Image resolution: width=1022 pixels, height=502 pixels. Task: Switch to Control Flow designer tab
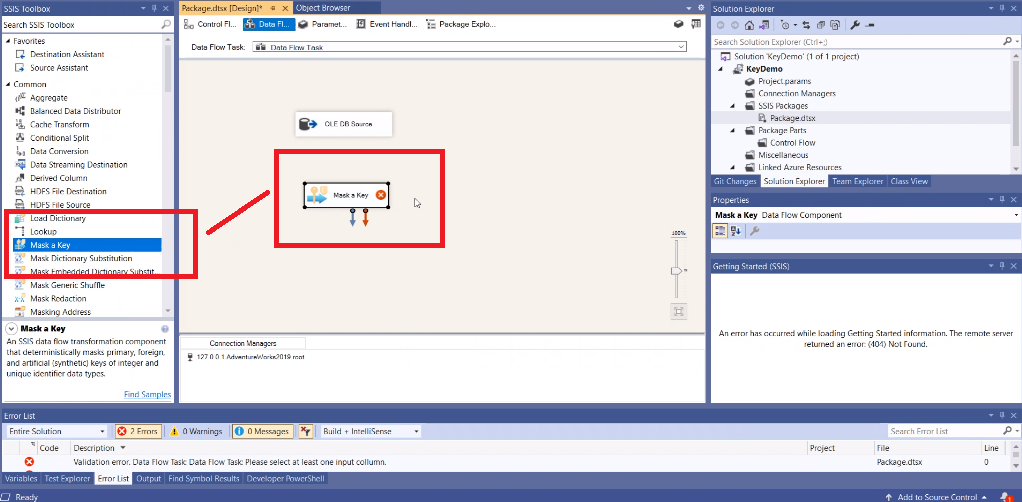point(211,24)
